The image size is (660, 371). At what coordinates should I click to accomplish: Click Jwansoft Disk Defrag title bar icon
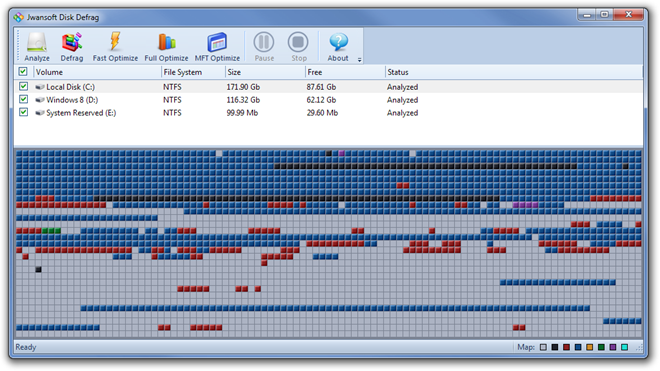[19, 17]
